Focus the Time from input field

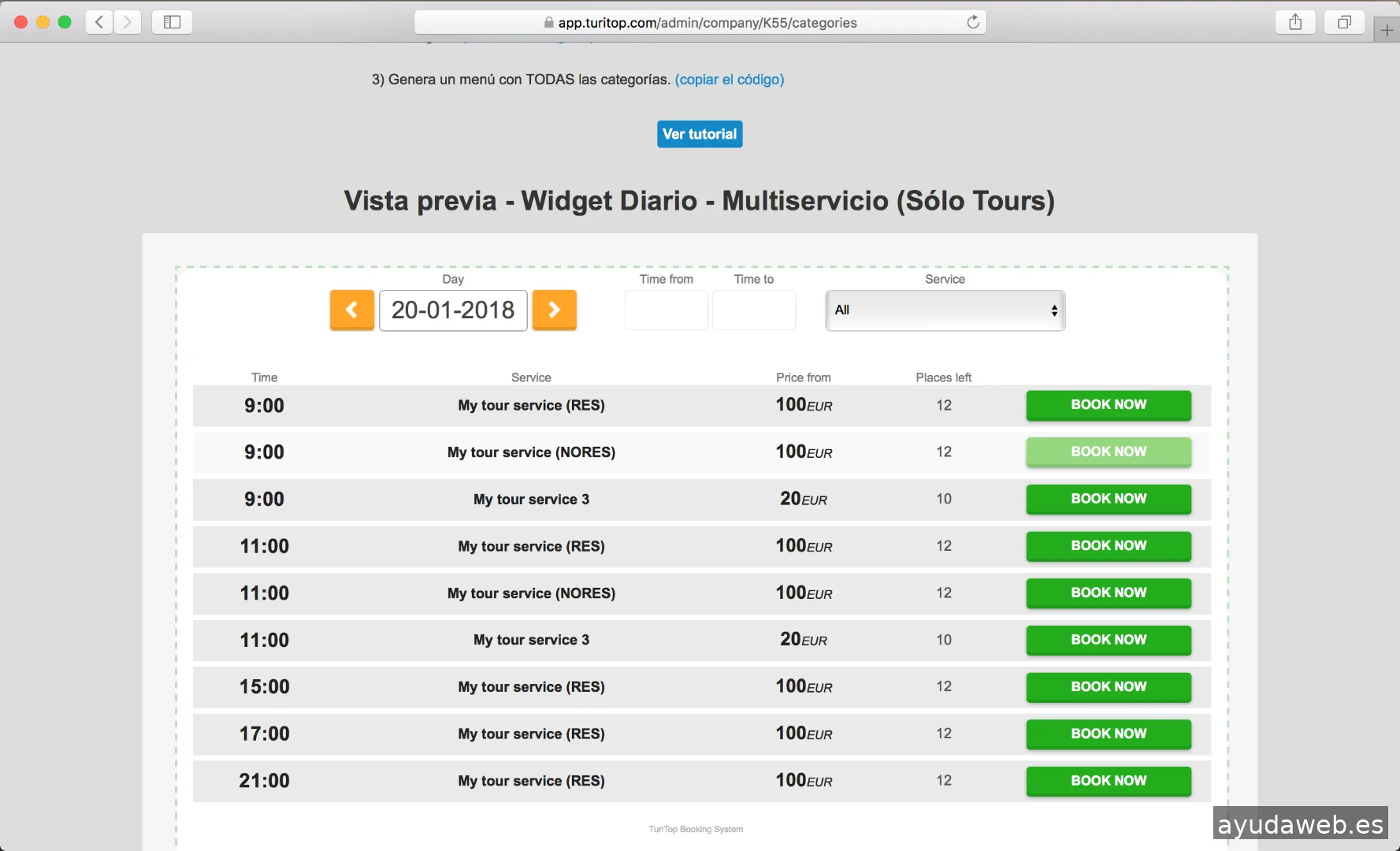coord(666,310)
